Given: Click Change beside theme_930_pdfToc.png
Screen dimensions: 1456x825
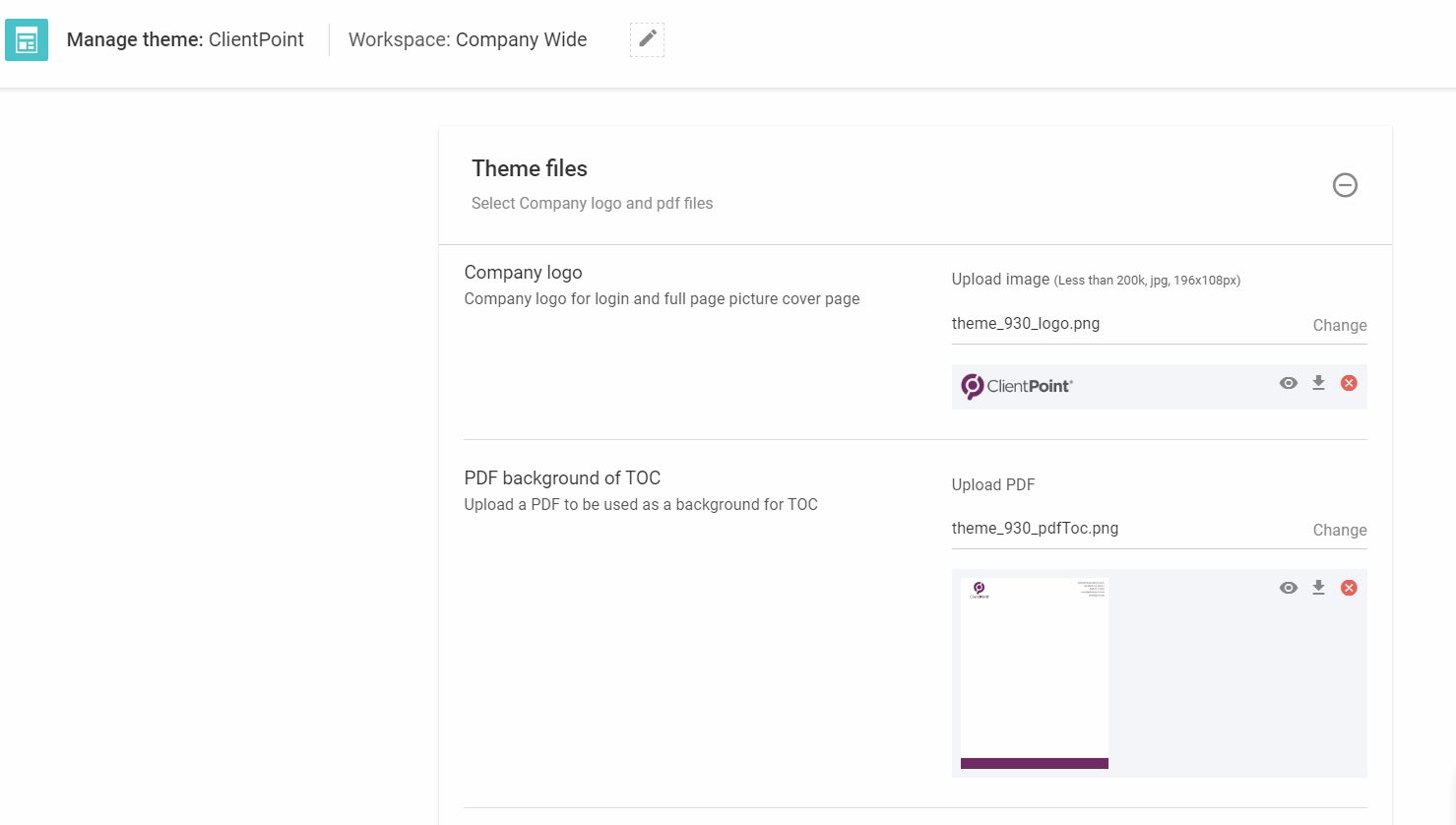Looking at the screenshot, I should click(1339, 530).
